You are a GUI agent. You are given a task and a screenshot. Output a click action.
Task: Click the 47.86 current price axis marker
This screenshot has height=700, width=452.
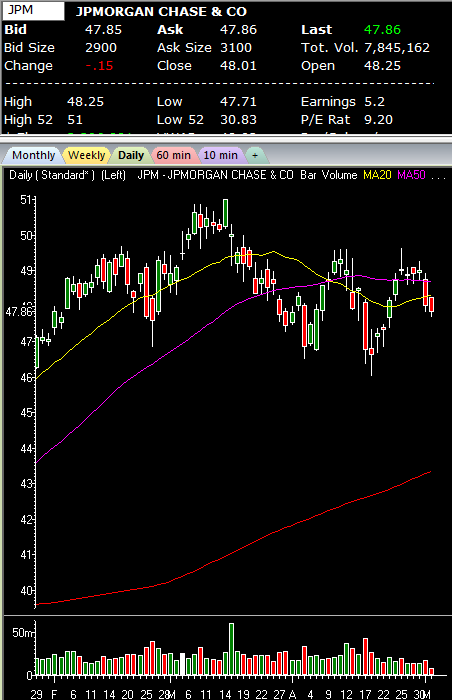tap(19, 311)
